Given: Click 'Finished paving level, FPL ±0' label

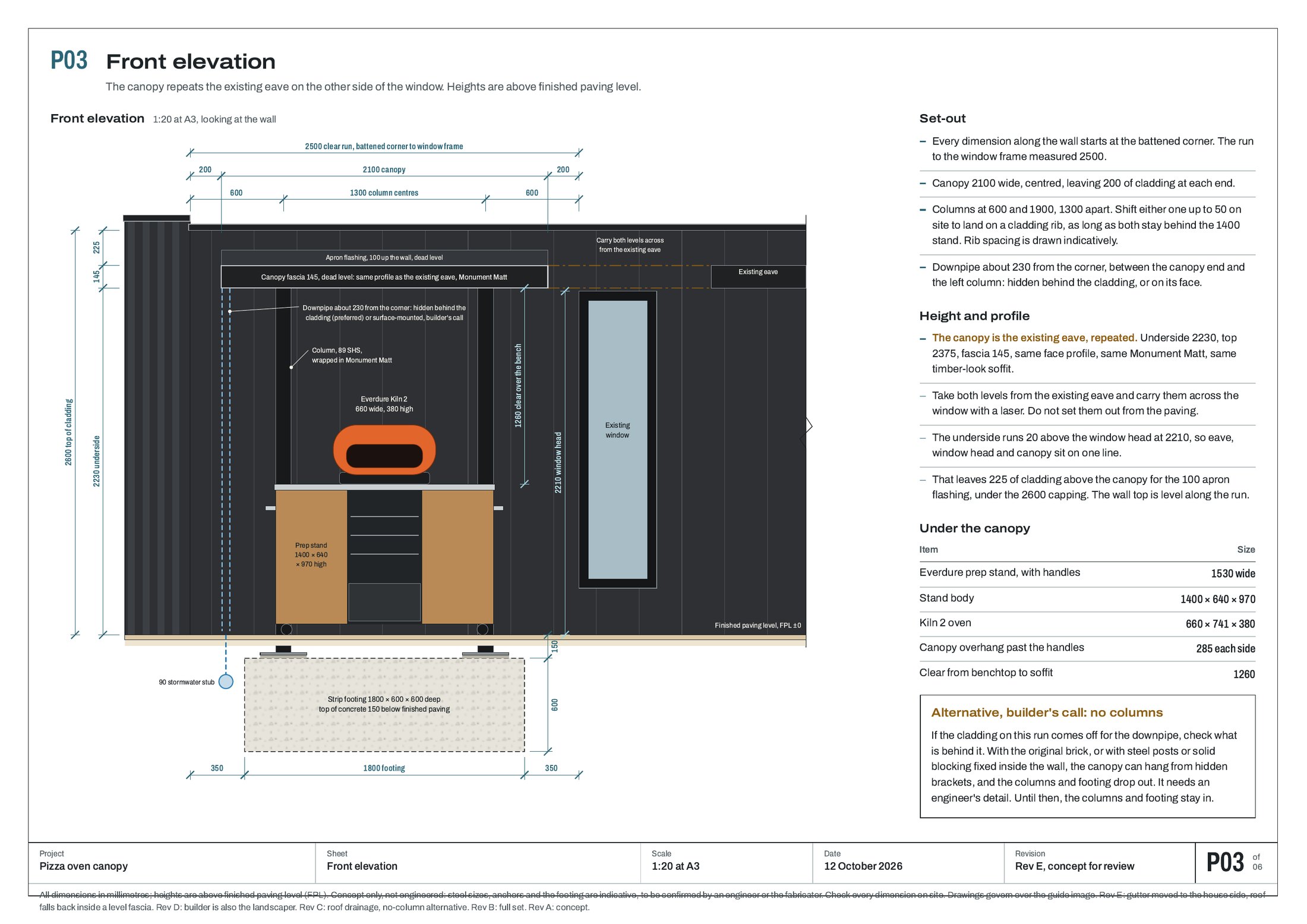Looking at the screenshot, I should point(757,625).
